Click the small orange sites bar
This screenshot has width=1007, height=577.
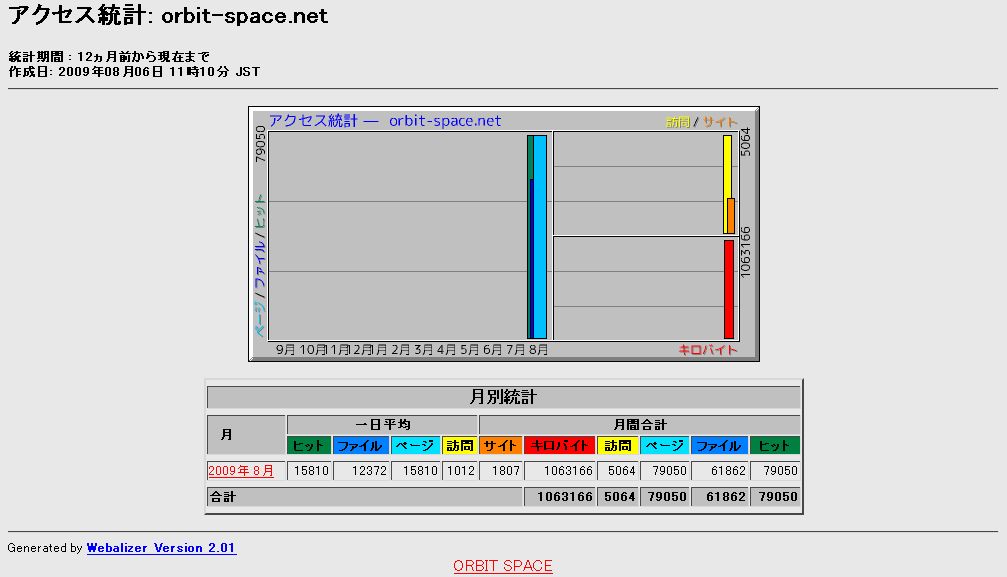(731, 215)
